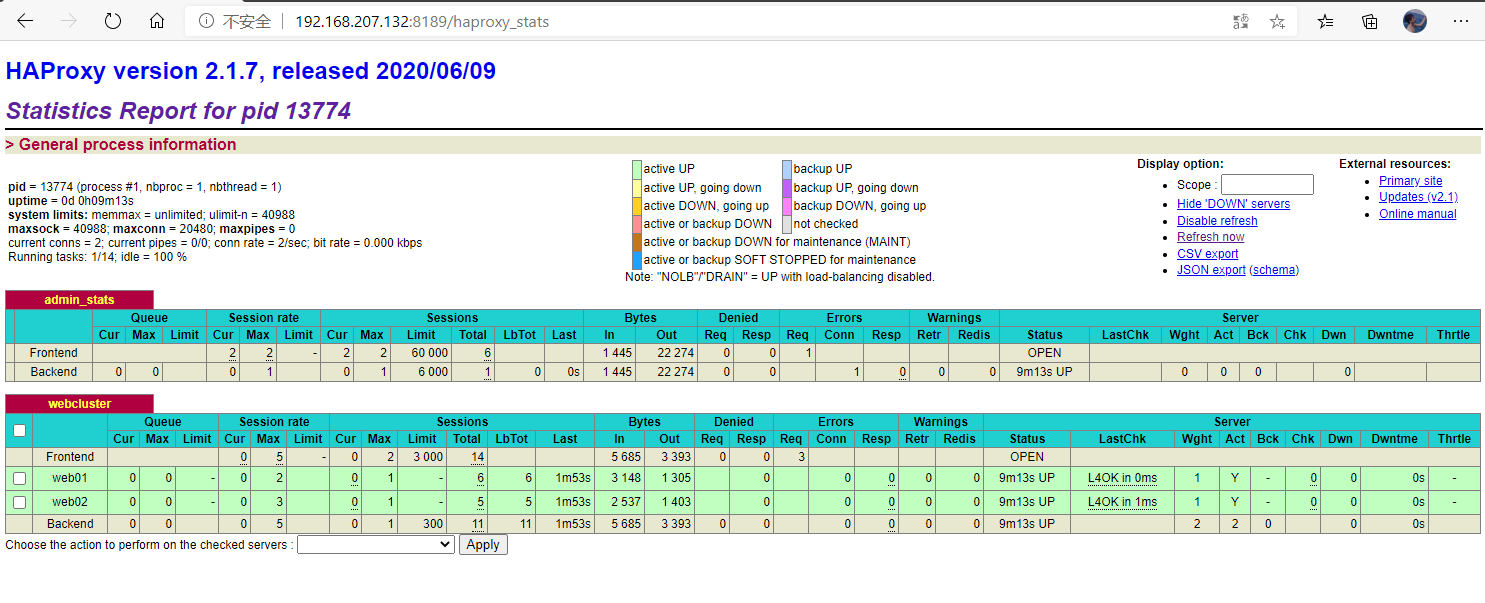This screenshot has height=603, width=1485.
Task: Open the server action dropdown
Action: pos(376,545)
